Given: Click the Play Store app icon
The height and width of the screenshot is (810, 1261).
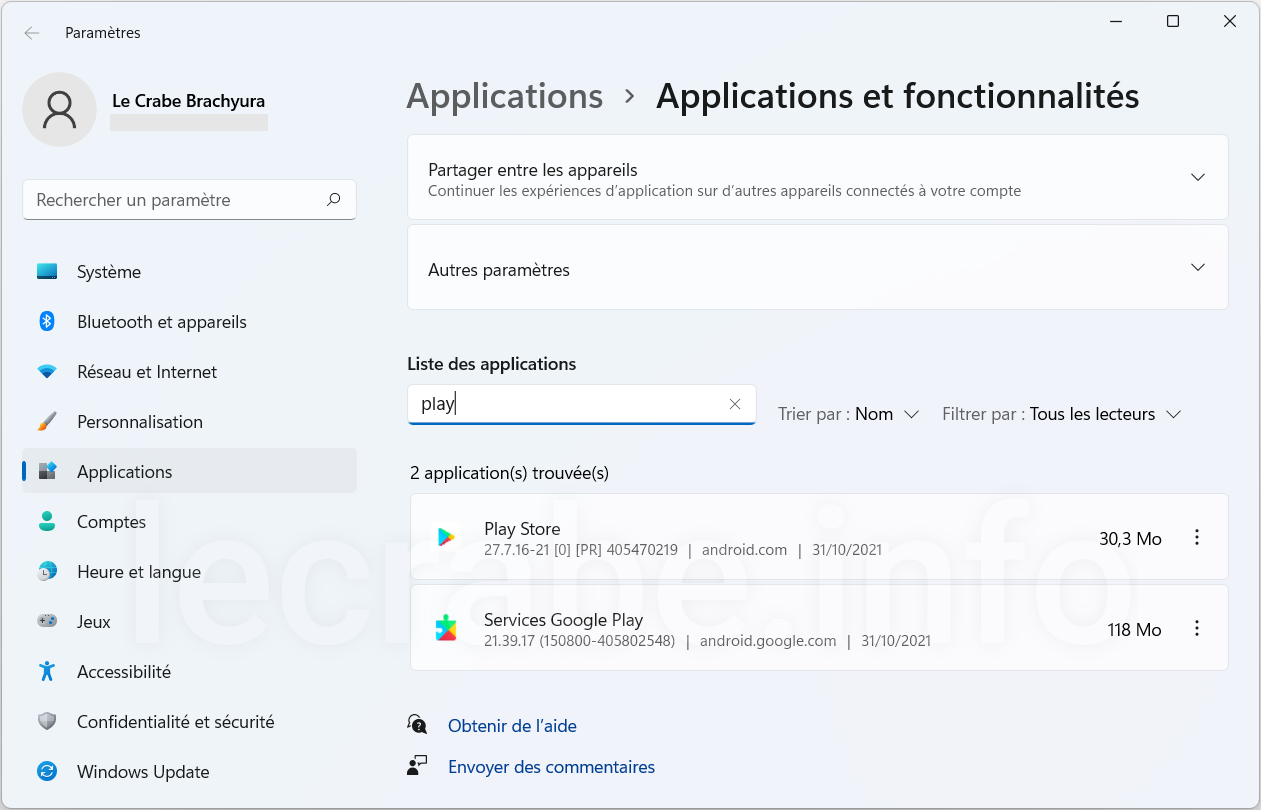Looking at the screenshot, I should tap(446, 538).
